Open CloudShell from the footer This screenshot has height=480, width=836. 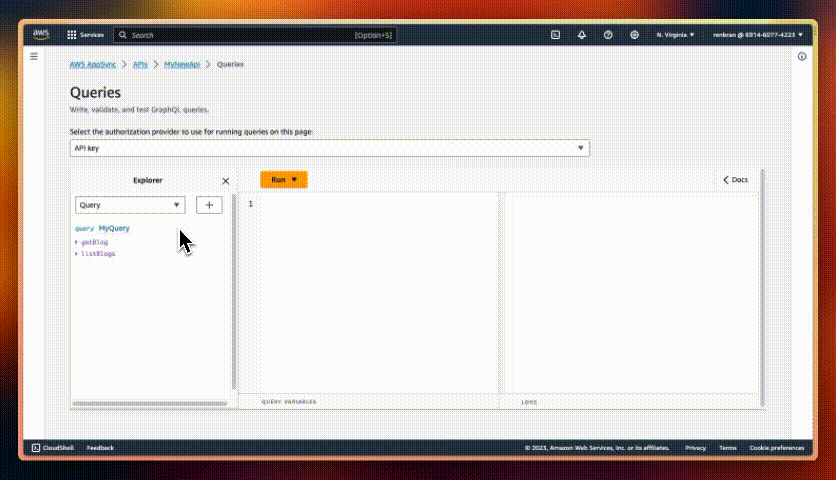[52, 448]
